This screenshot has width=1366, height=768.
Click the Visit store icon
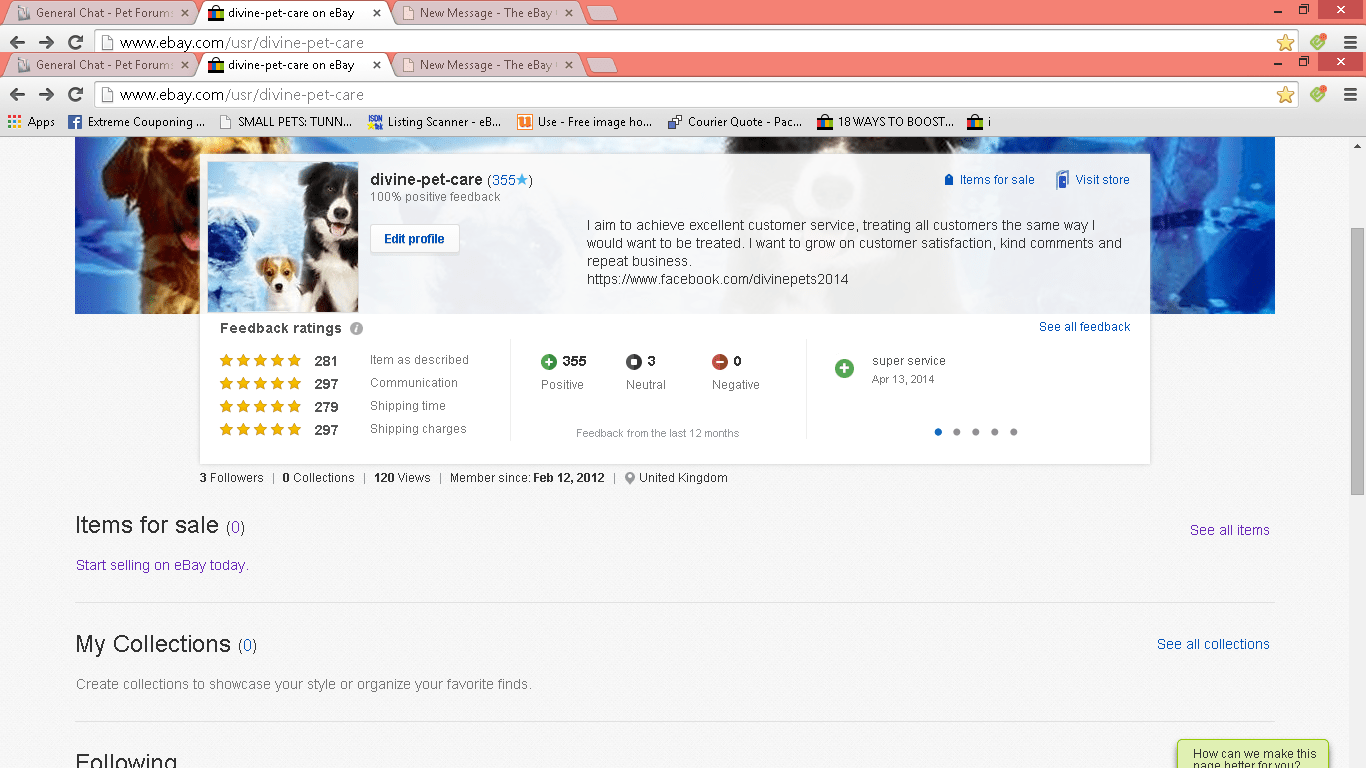point(1061,179)
